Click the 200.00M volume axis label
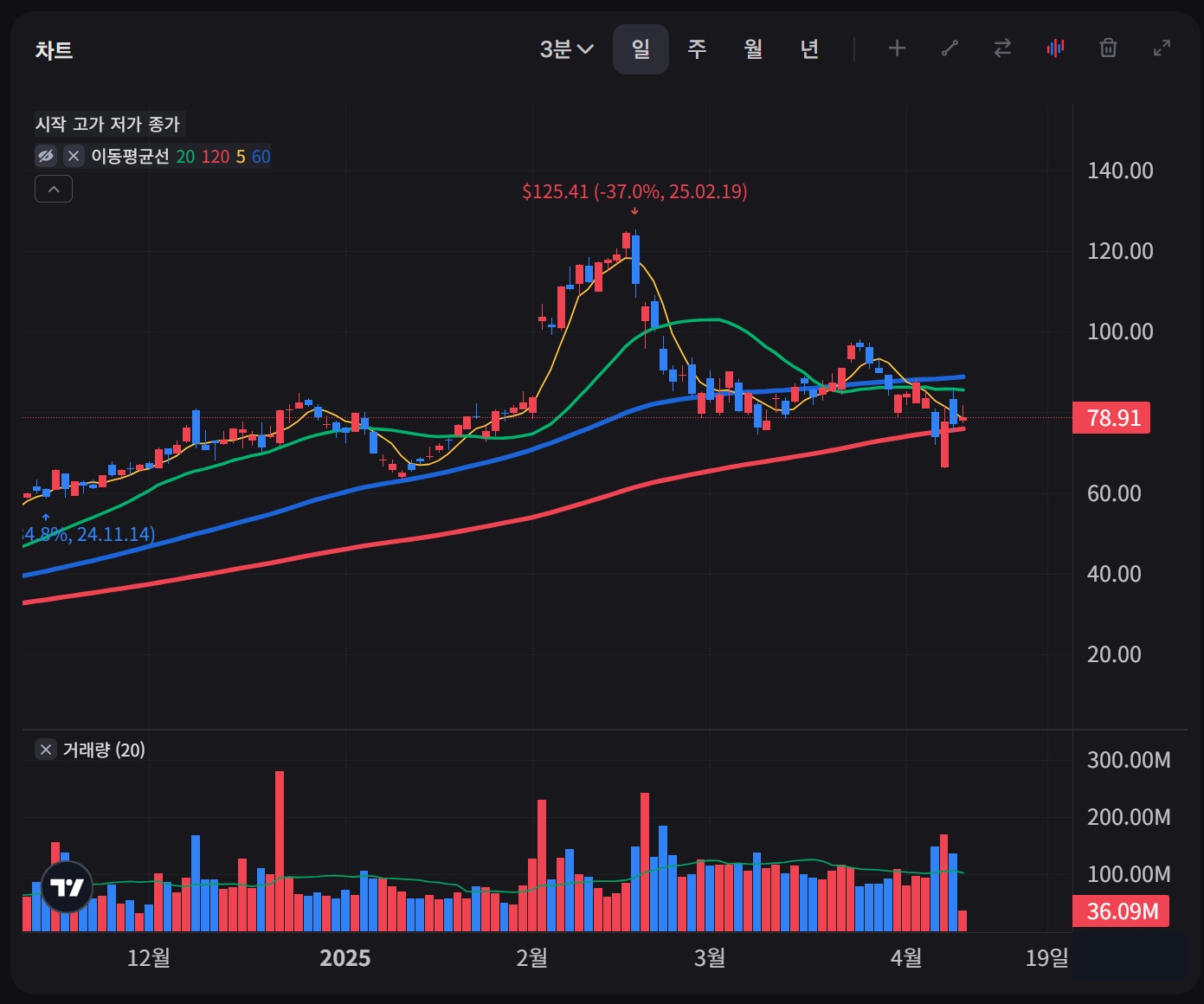This screenshot has width=1204, height=1004. click(x=1129, y=817)
